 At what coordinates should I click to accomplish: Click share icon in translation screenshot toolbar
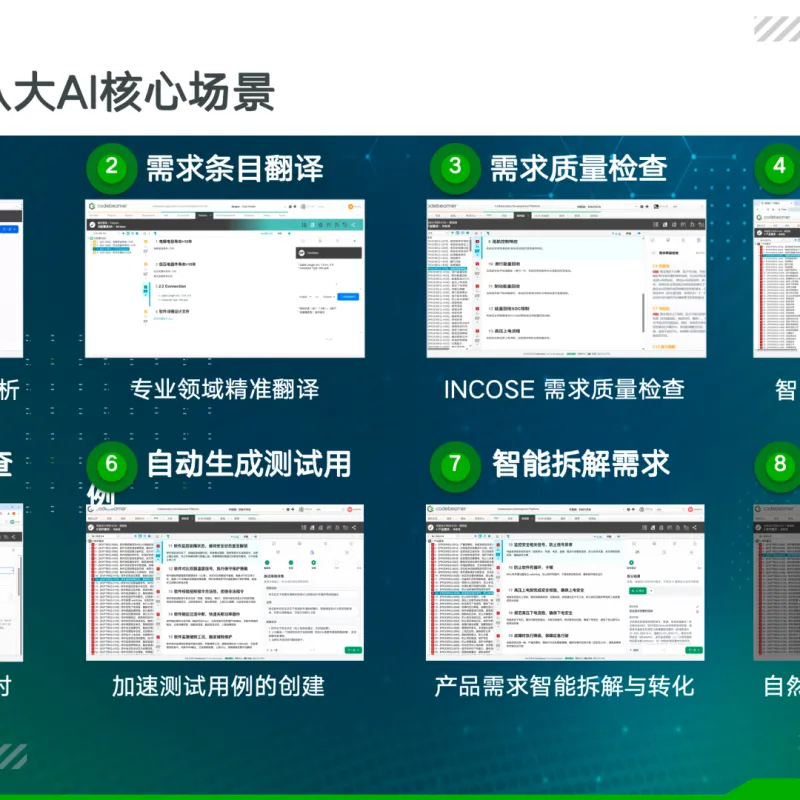(x=353, y=224)
